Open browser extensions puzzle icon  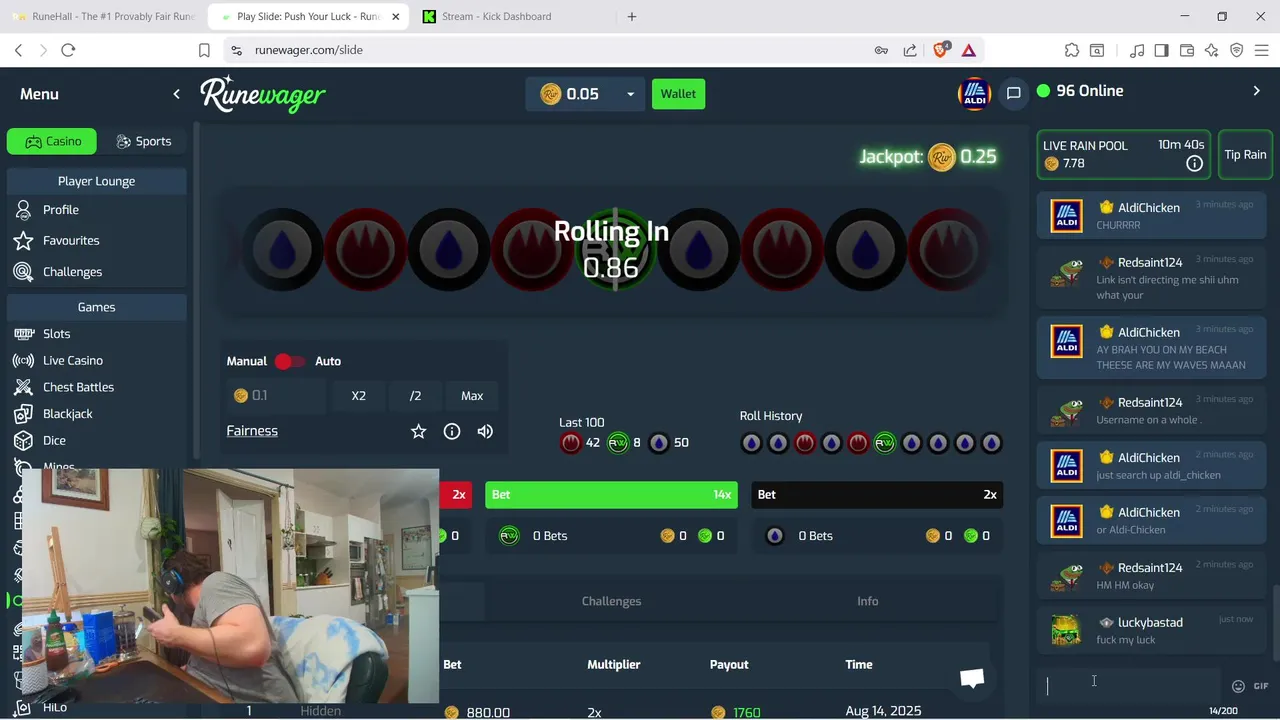pyautogui.click(x=1072, y=50)
